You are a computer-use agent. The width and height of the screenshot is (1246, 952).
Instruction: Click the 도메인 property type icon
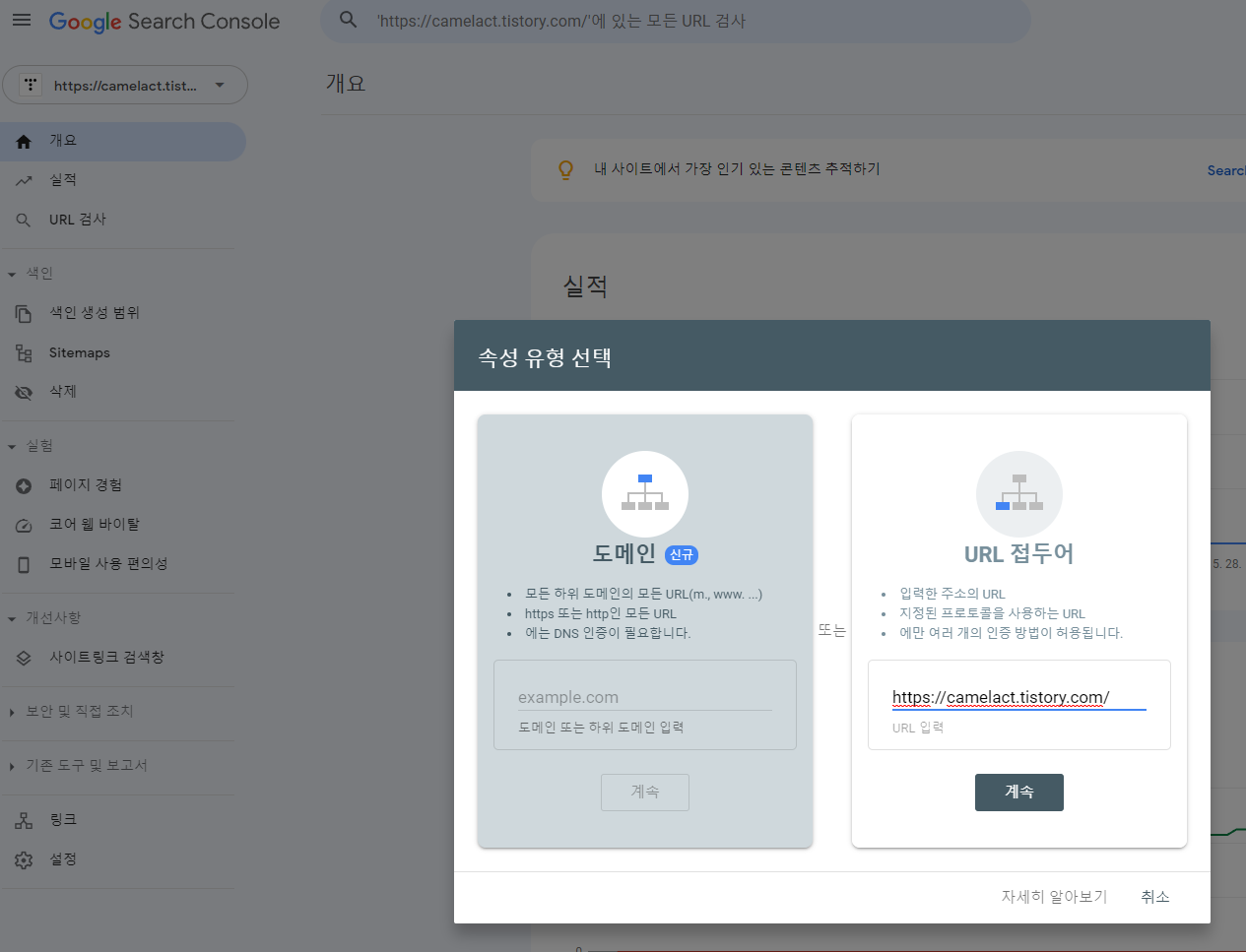(x=645, y=494)
